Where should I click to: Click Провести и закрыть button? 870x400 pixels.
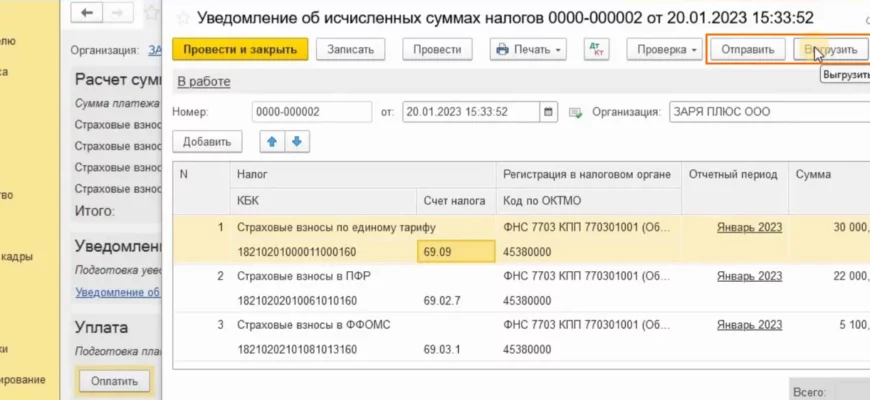point(240,49)
